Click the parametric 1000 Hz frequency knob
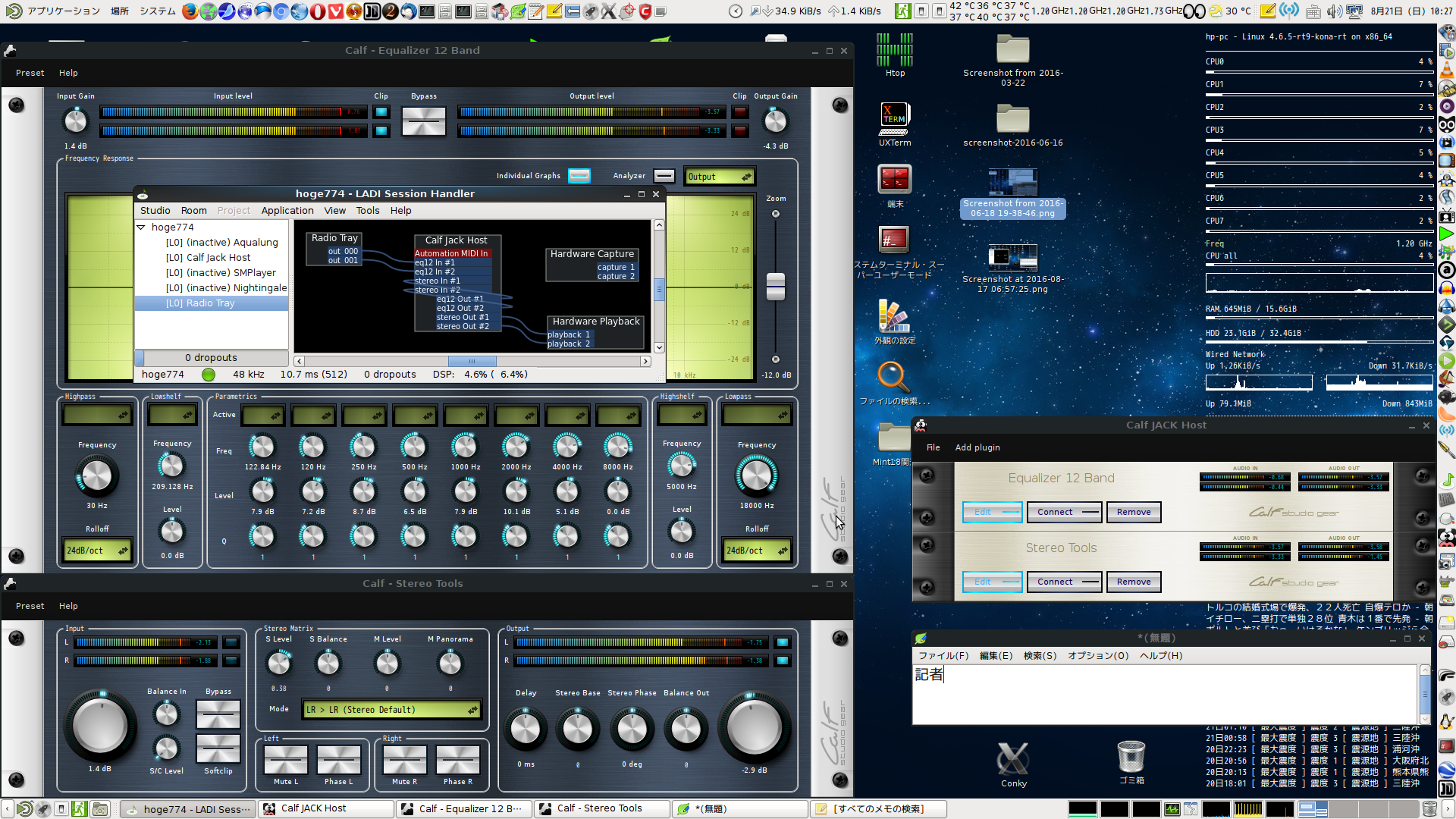This screenshot has width=1456, height=819. (465, 447)
